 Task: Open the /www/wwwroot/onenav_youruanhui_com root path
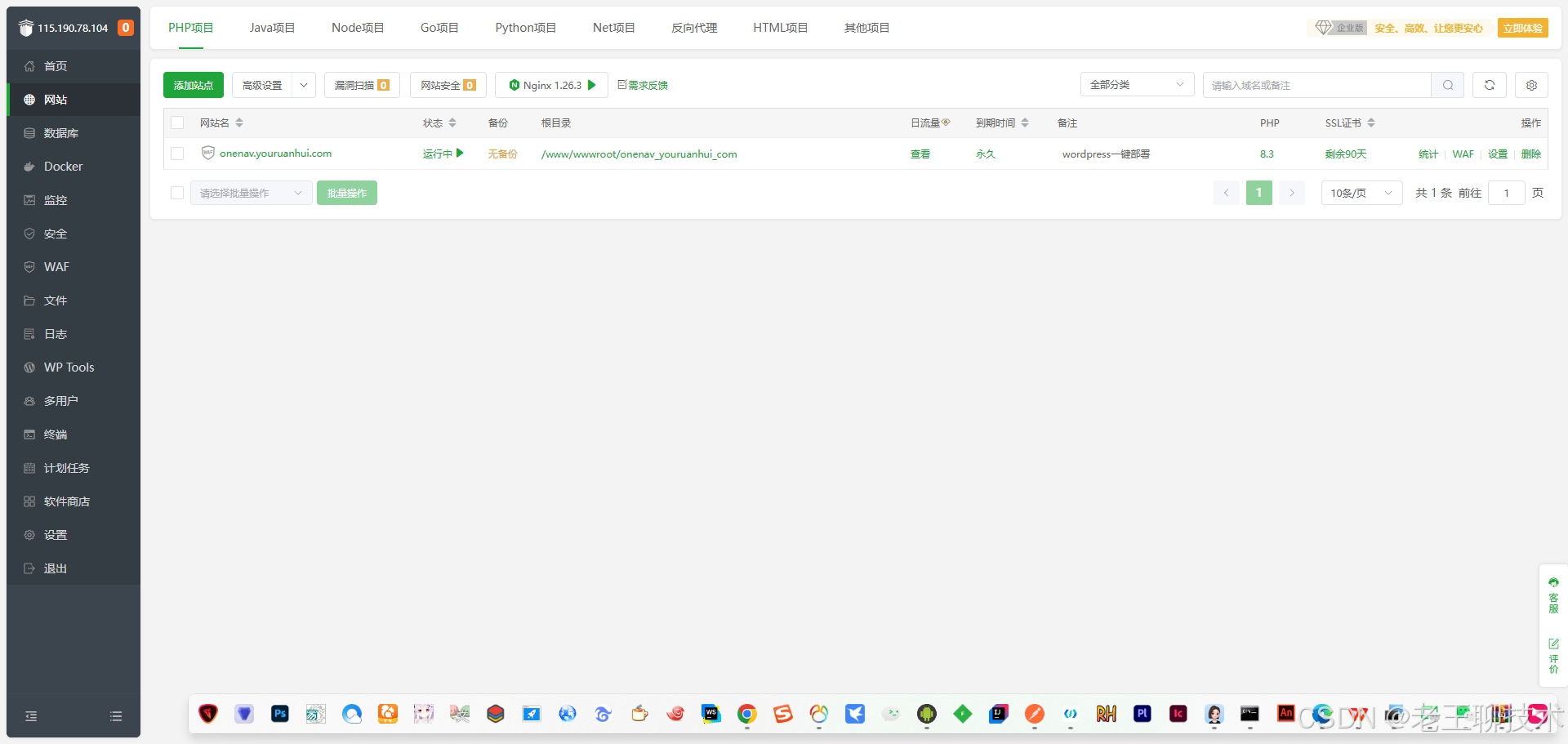pos(639,154)
